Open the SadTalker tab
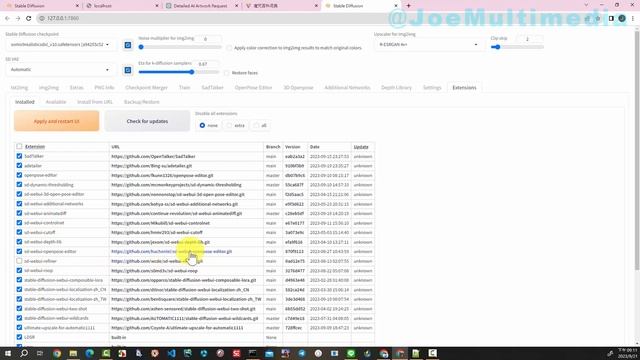This screenshot has height=360, width=640. click(x=212, y=88)
